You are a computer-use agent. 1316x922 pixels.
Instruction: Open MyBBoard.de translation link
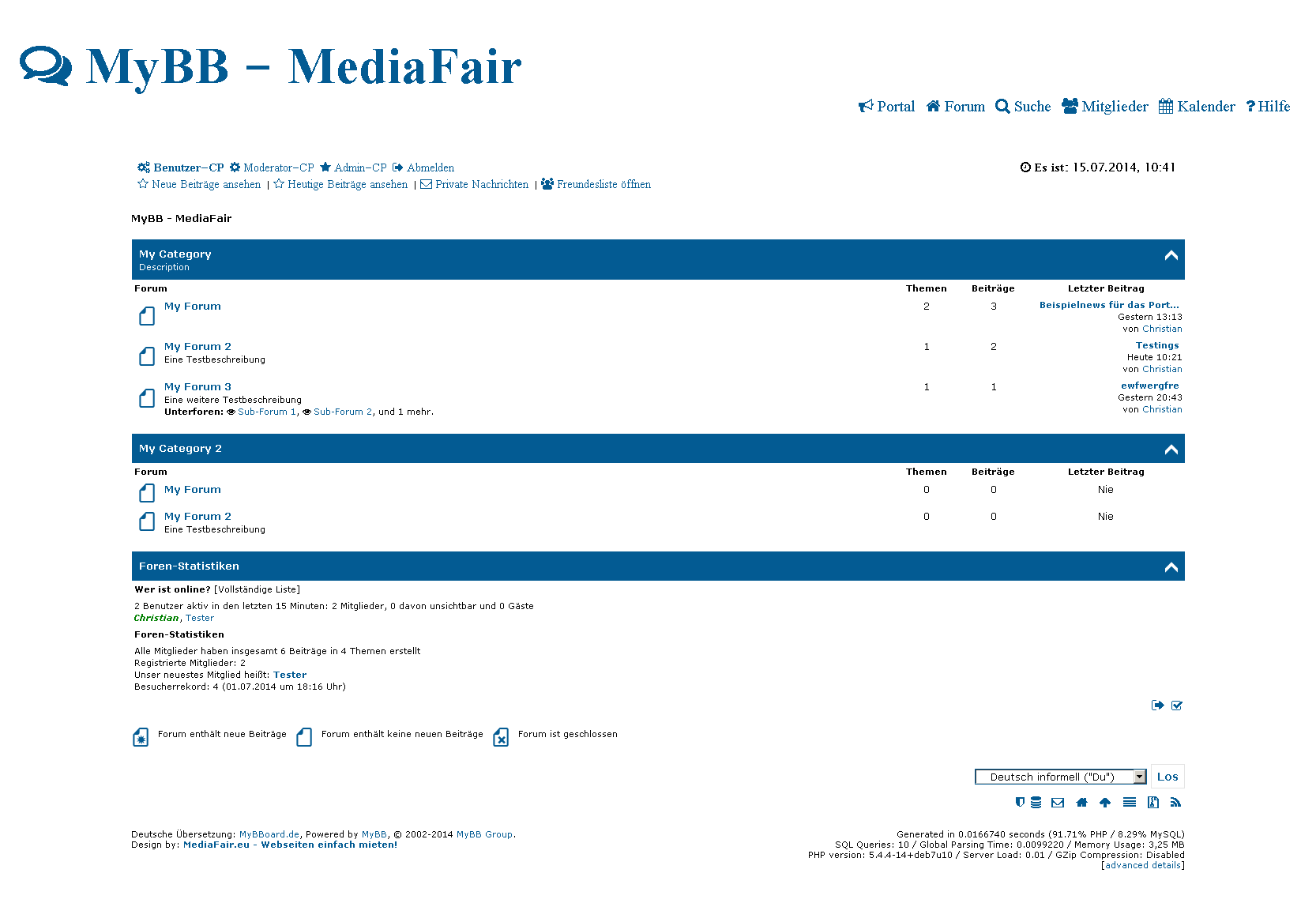coord(269,834)
